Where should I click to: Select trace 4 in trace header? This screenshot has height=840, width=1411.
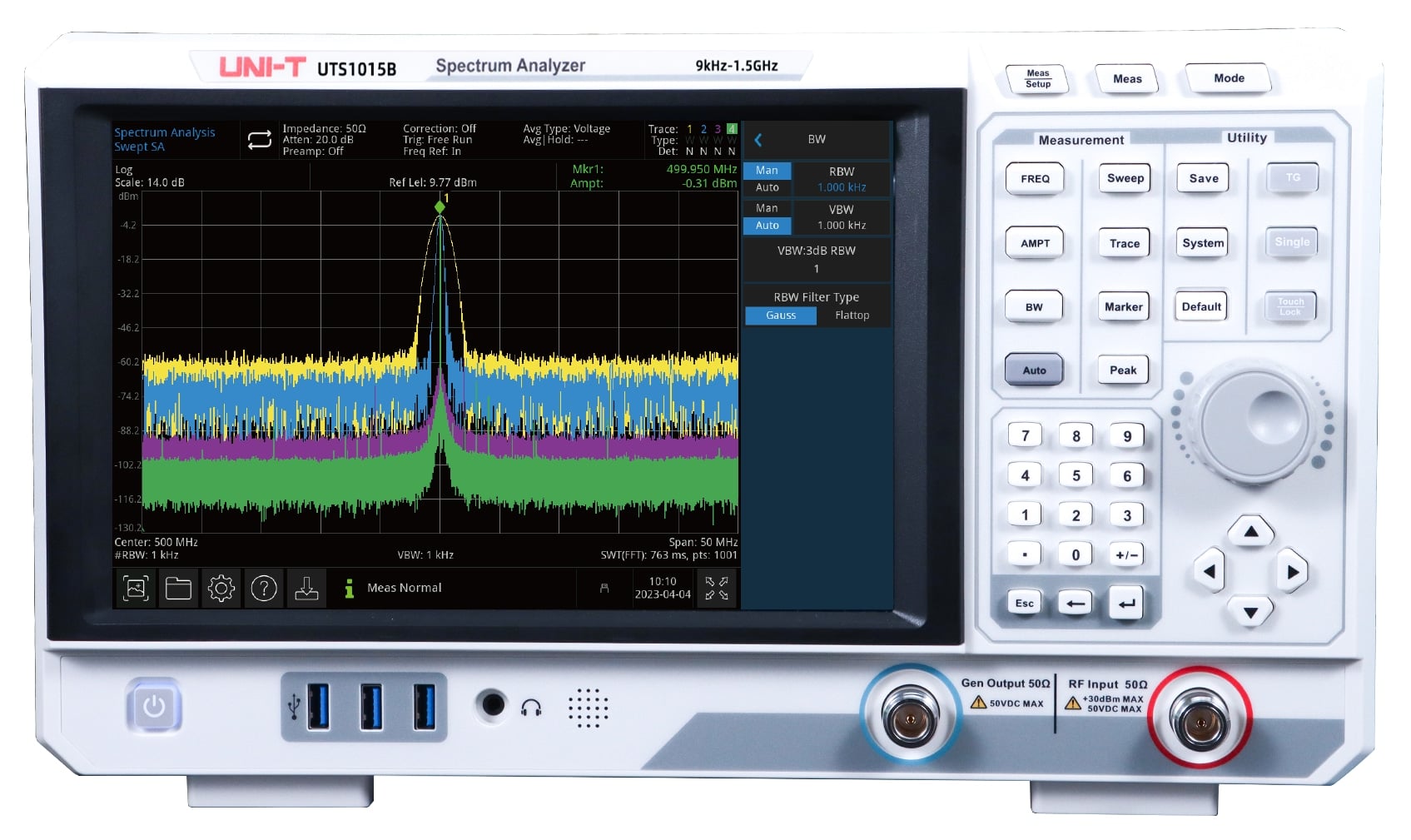(x=732, y=129)
